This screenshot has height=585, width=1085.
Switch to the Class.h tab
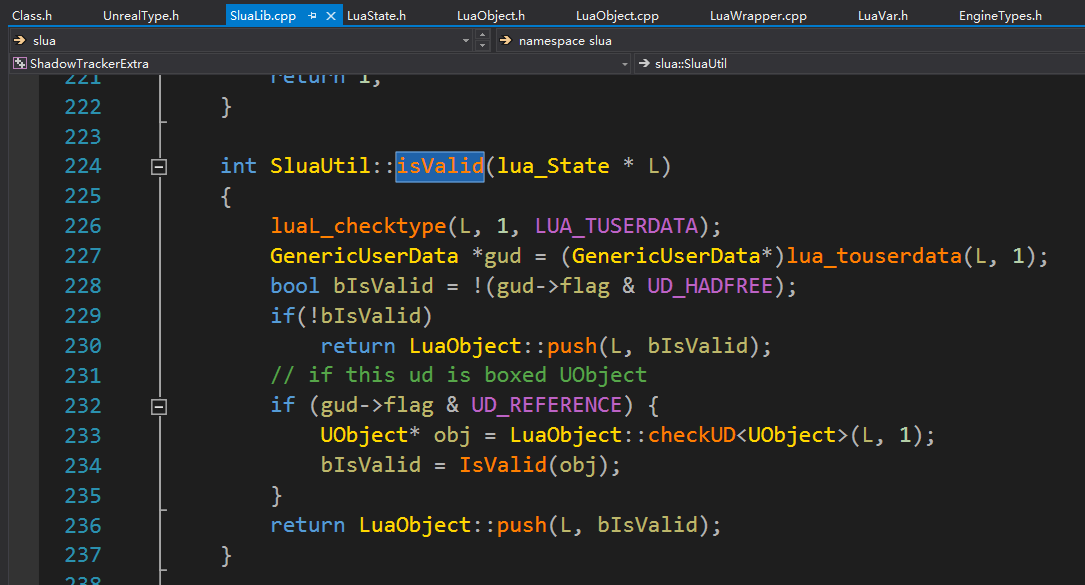coord(32,15)
